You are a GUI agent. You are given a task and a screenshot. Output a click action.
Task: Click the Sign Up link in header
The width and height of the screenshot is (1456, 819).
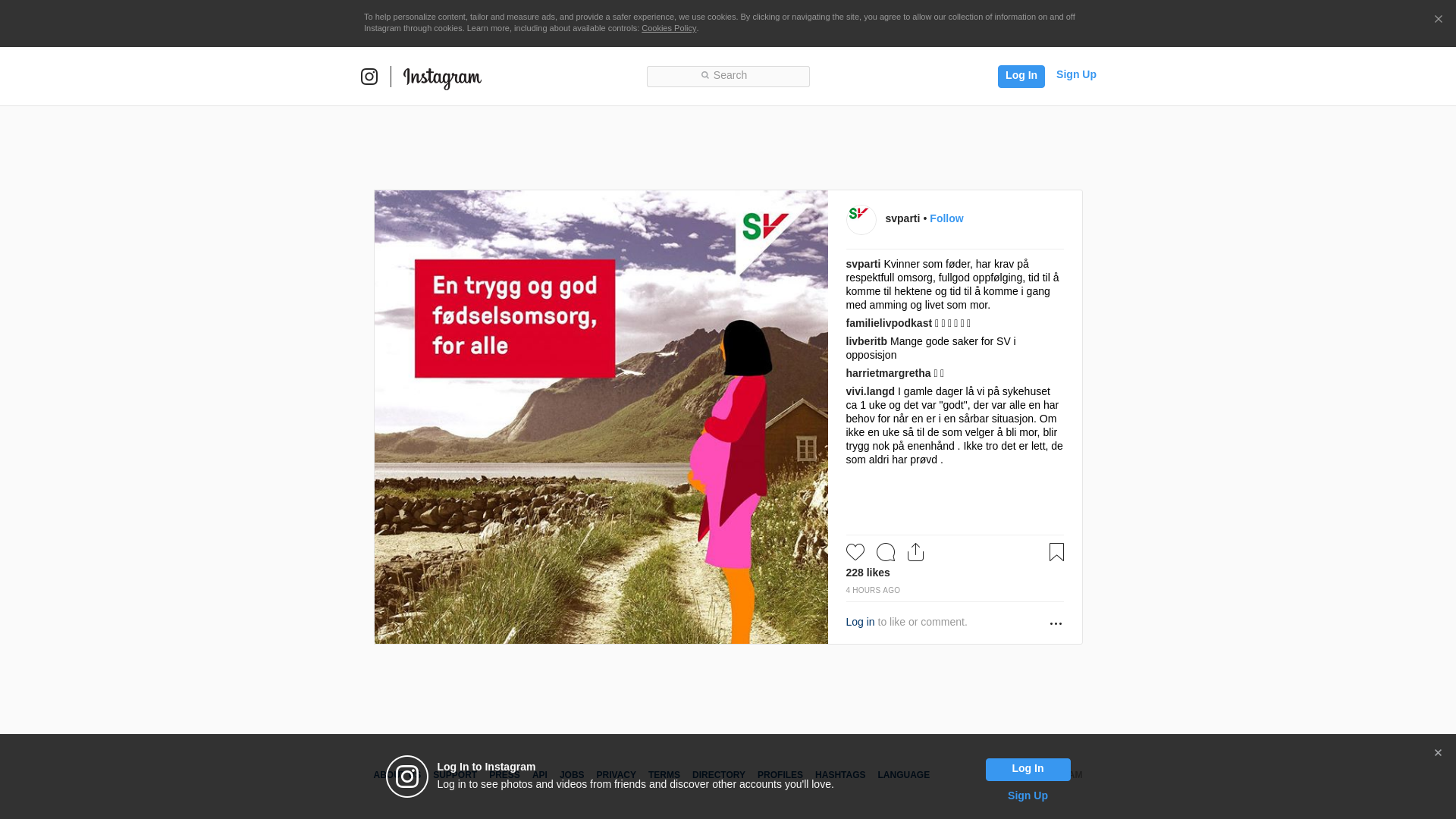(1076, 74)
